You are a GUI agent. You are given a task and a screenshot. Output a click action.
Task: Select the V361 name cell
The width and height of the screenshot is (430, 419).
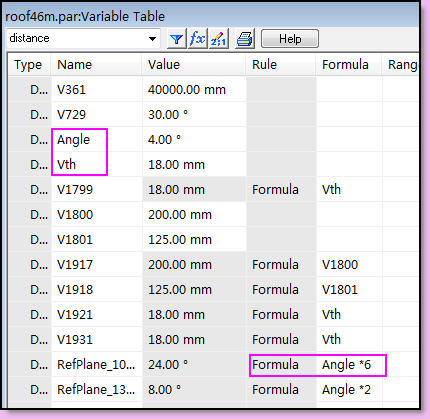click(x=96, y=90)
